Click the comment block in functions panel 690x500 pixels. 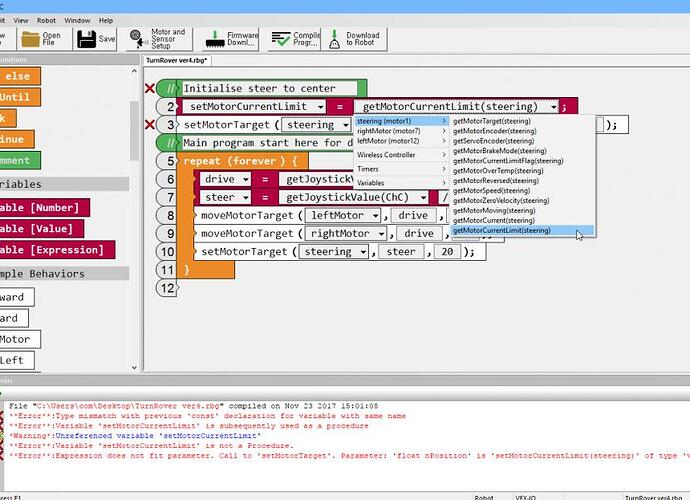pyautogui.click(x=20, y=160)
